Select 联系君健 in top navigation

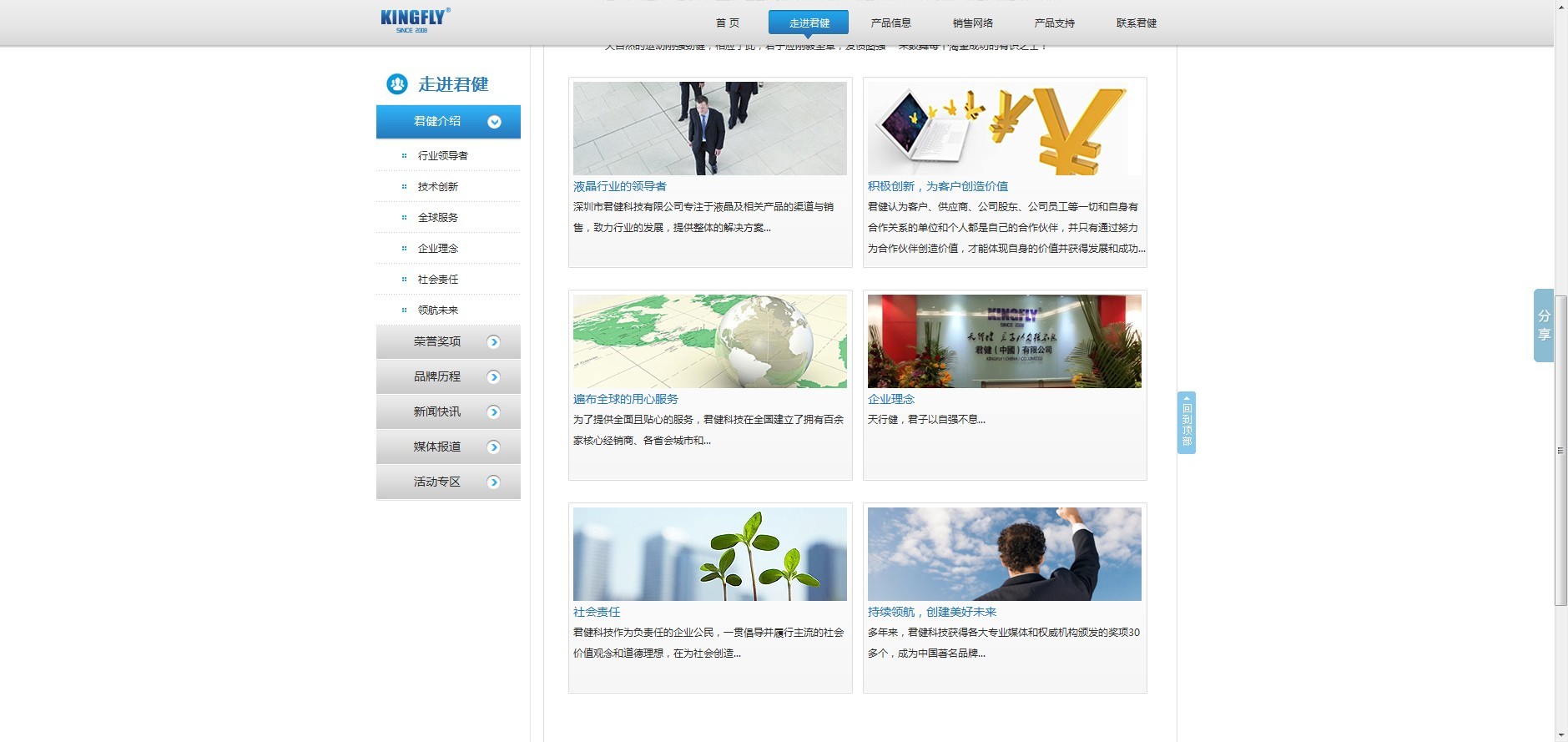coord(1137,23)
